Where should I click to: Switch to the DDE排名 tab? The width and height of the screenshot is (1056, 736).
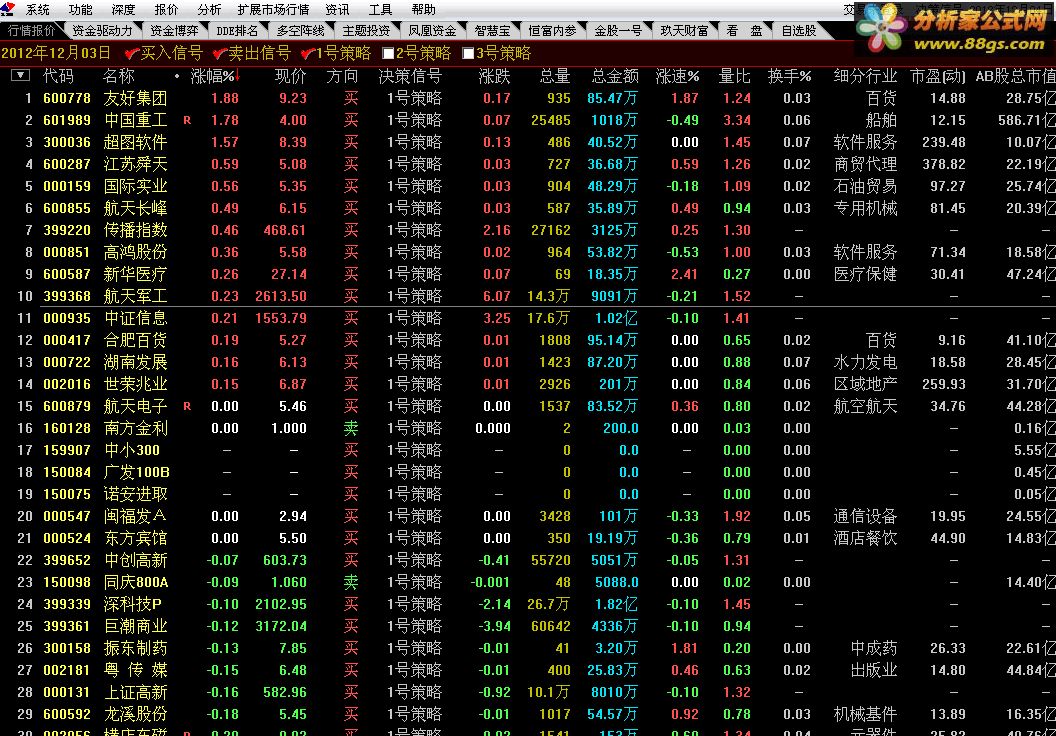click(x=237, y=31)
